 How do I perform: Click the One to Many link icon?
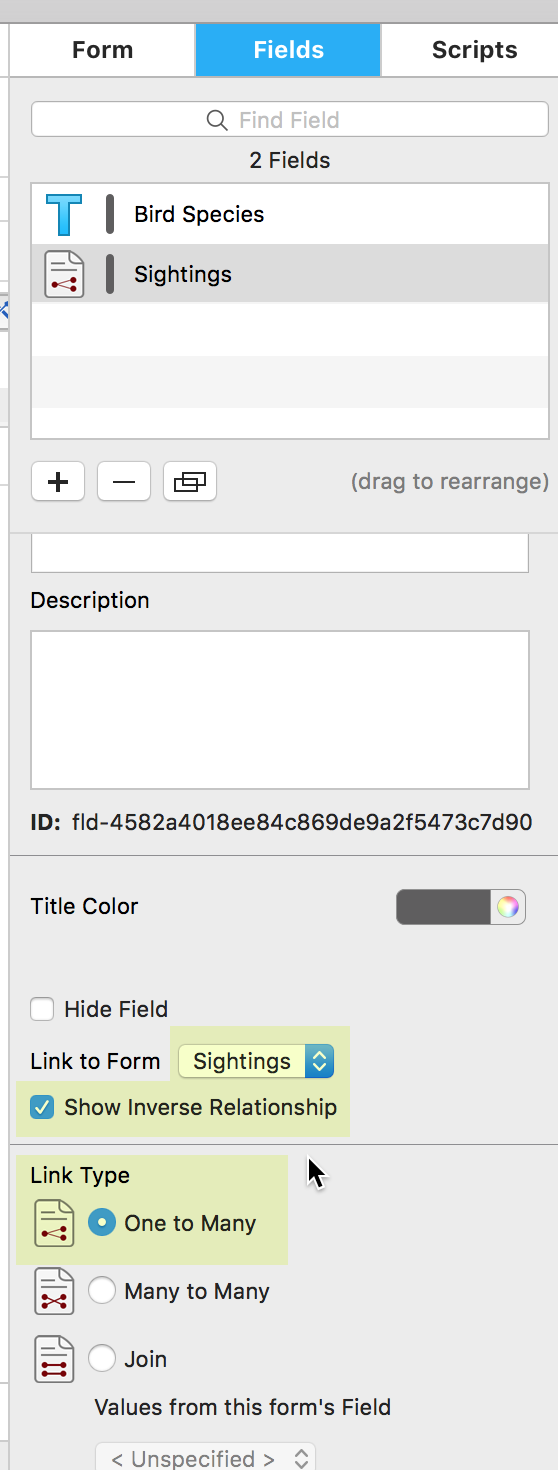(x=54, y=1224)
